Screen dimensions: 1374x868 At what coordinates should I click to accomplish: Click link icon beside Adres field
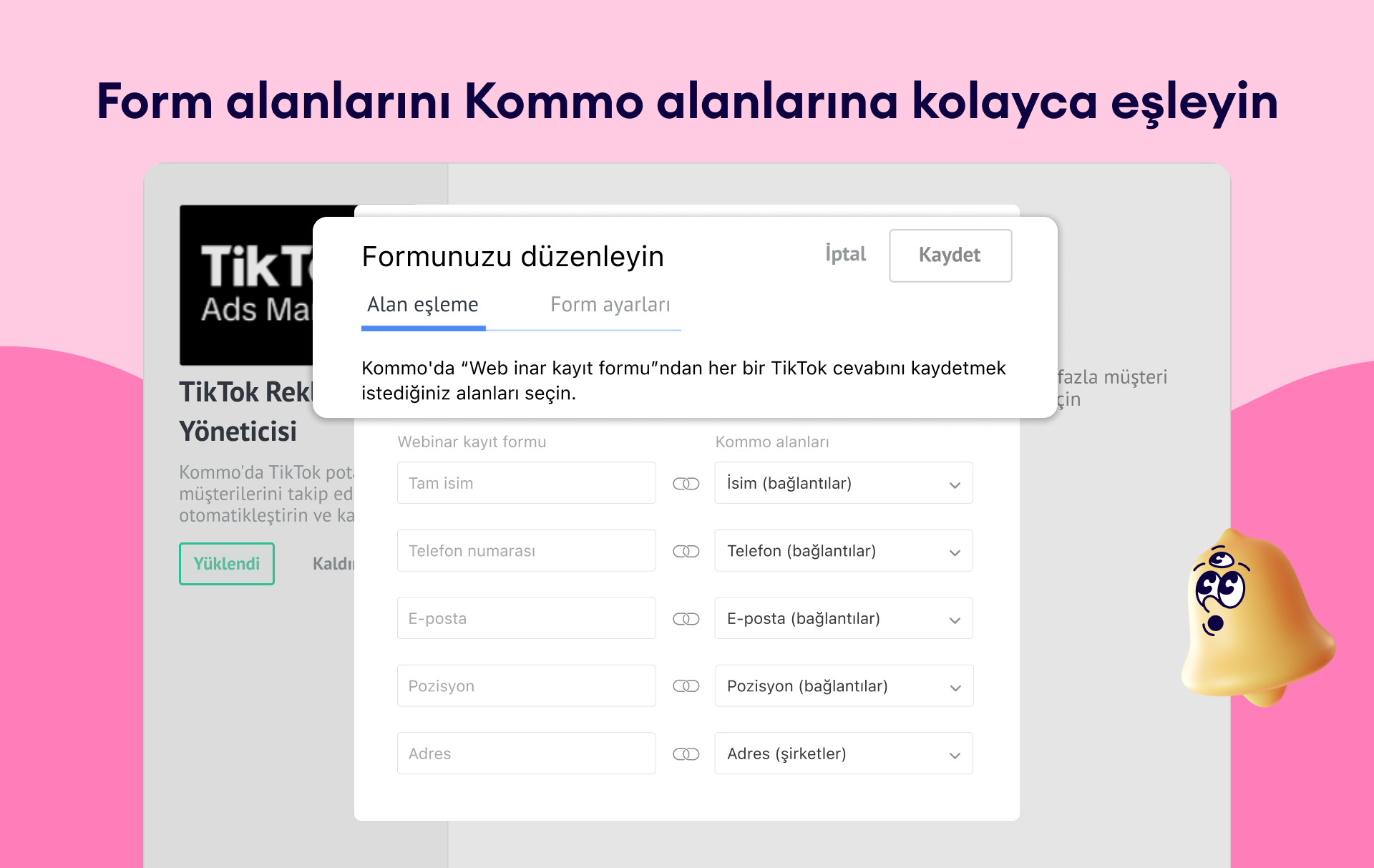(x=686, y=754)
